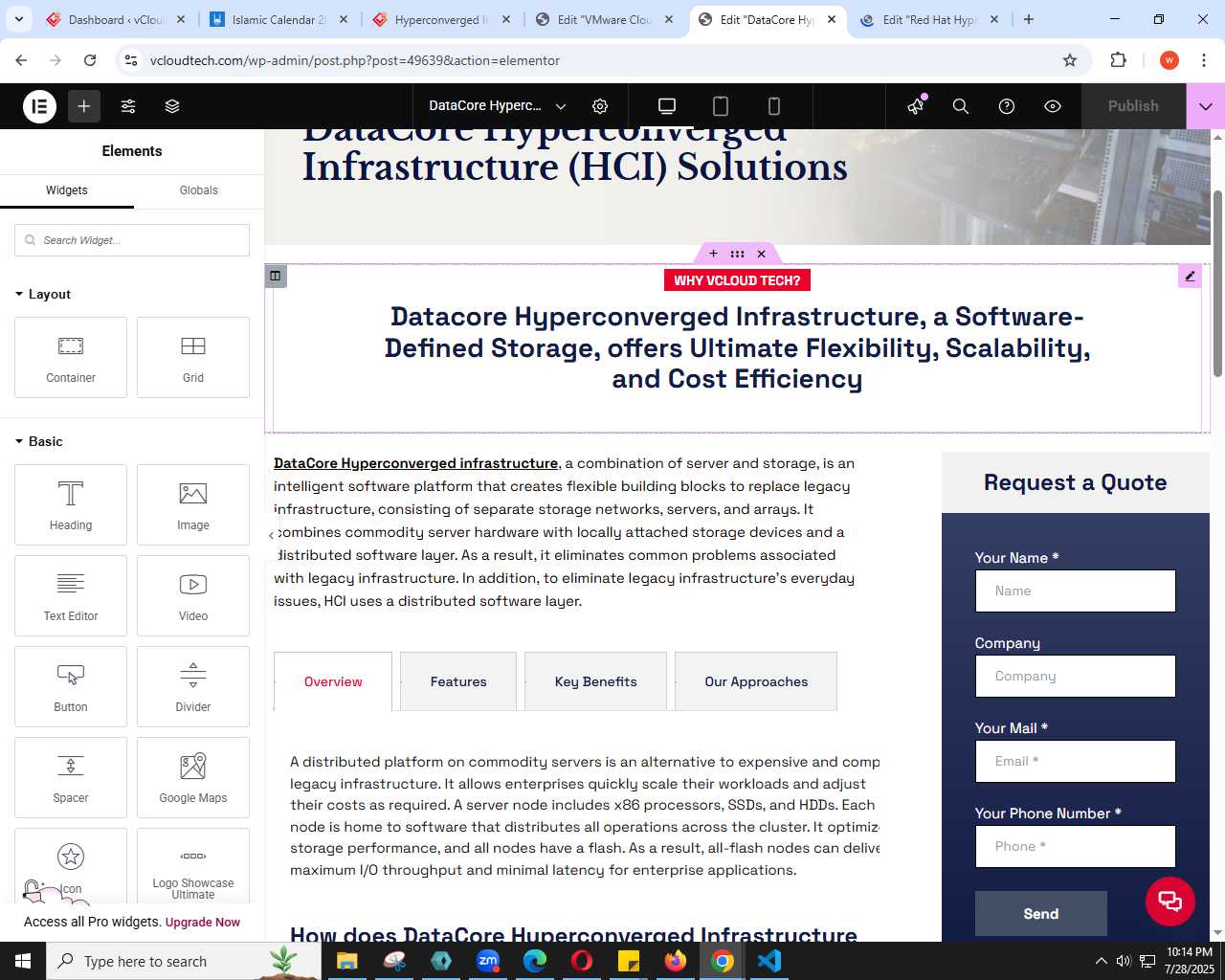Bookmark this page with star icon
The width and height of the screenshot is (1225, 980).
click(1070, 60)
